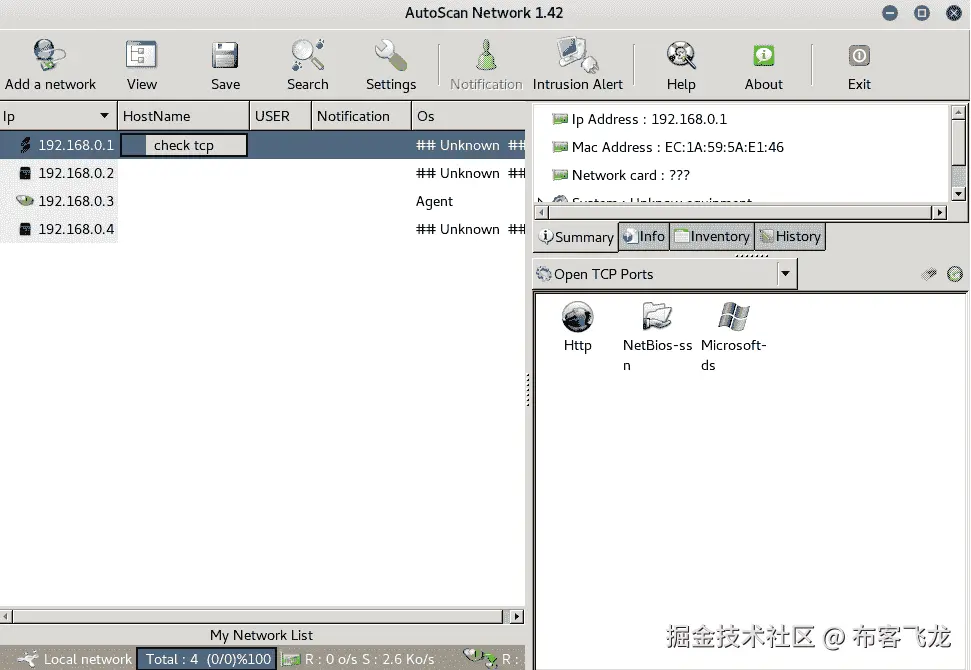The width and height of the screenshot is (971, 670).
Task: Click agent icon for 192.168.0.3
Action: click(25, 201)
